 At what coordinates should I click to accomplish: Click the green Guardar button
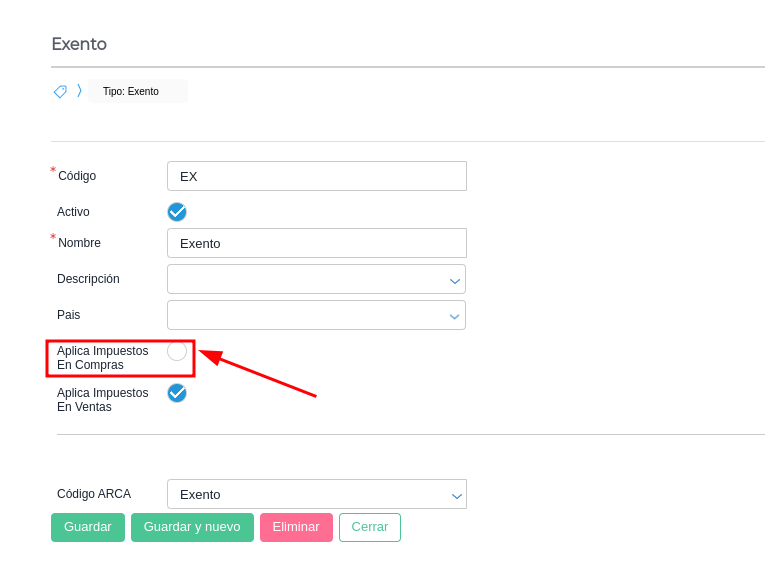88,527
